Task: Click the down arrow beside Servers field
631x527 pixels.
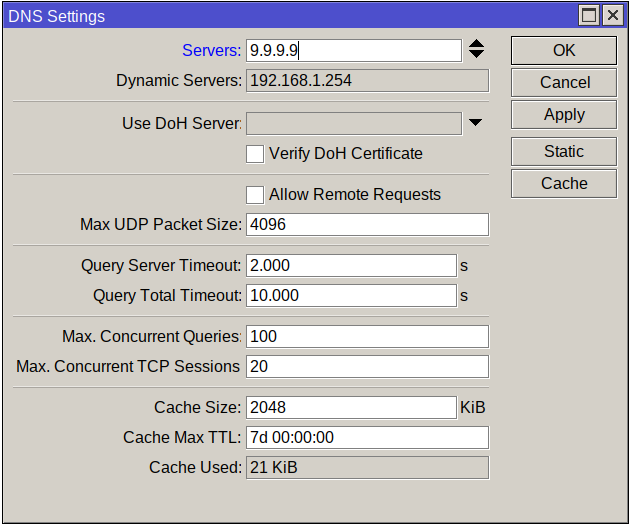Action: pyautogui.click(x=476, y=54)
